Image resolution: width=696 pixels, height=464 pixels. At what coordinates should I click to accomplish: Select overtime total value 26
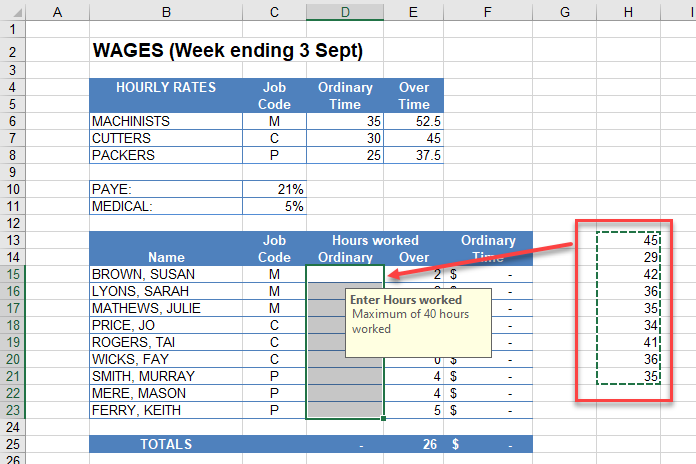tap(413, 444)
